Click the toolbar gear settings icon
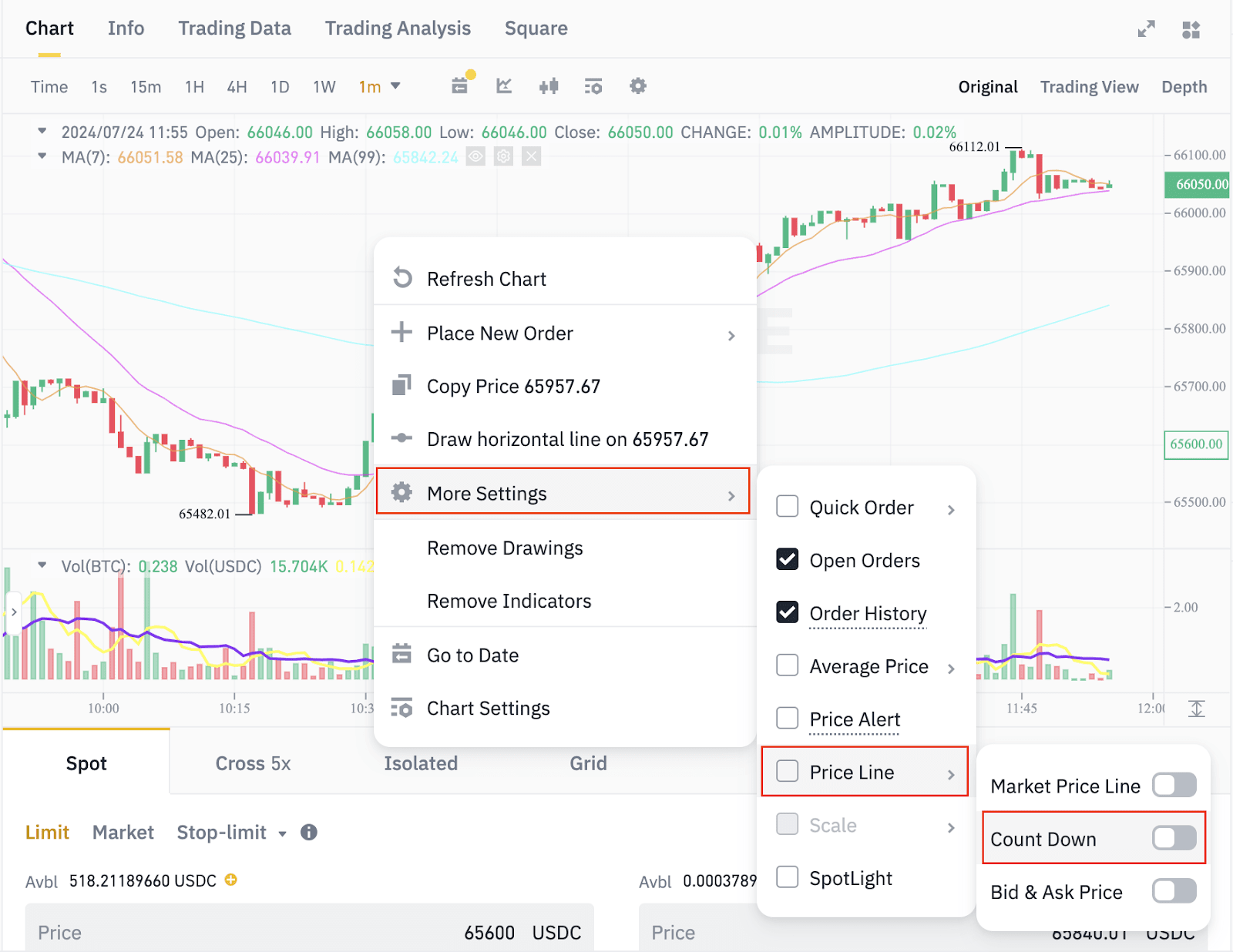The width and height of the screenshot is (1233, 952). tap(637, 85)
